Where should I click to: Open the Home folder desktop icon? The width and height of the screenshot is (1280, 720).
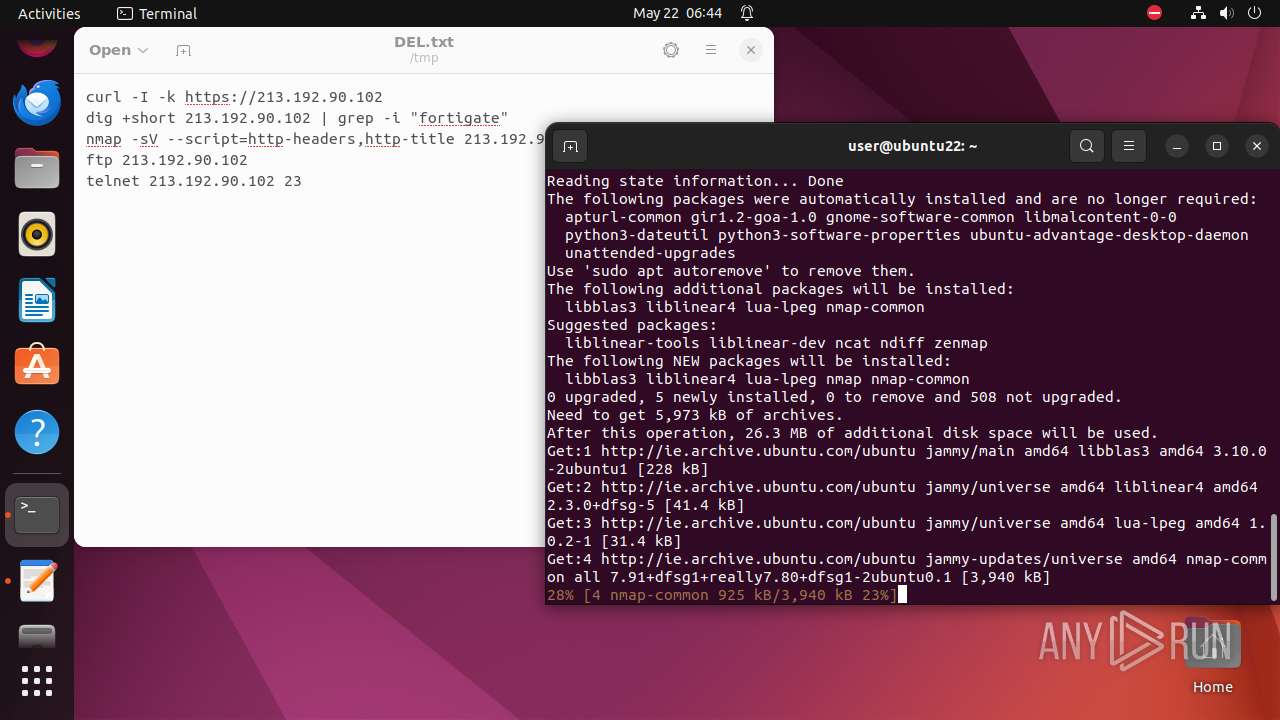[x=1212, y=655]
